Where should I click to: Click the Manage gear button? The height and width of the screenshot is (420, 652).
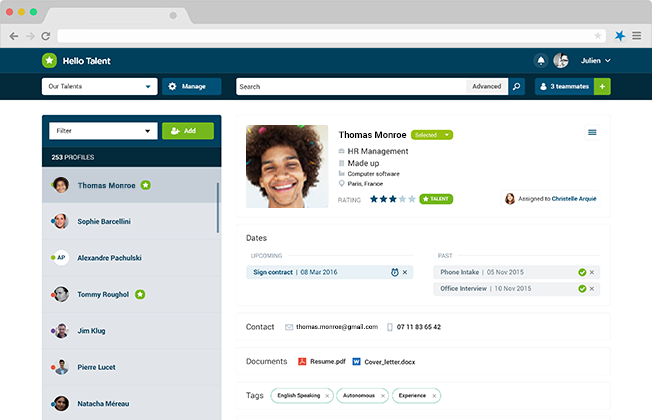191,86
